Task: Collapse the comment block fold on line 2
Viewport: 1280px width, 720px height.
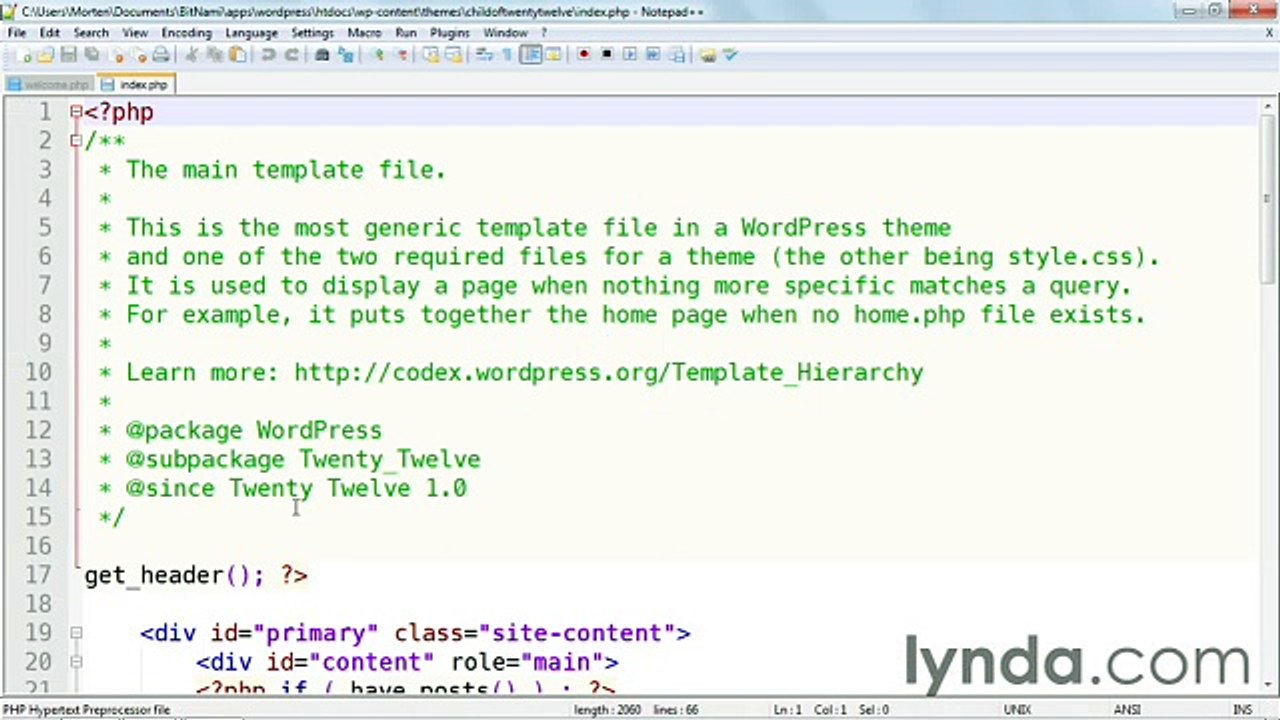Action: [76, 141]
